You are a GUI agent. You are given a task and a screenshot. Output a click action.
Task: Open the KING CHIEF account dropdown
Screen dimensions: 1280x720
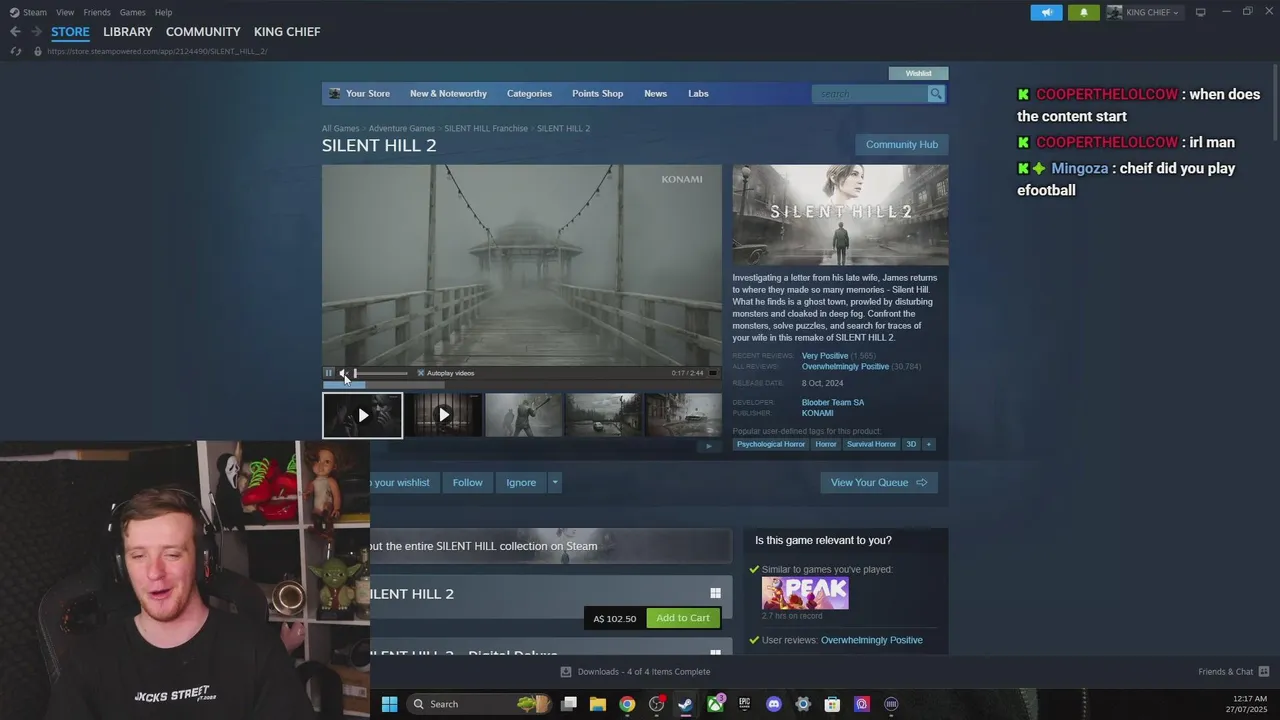tap(1144, 12)
